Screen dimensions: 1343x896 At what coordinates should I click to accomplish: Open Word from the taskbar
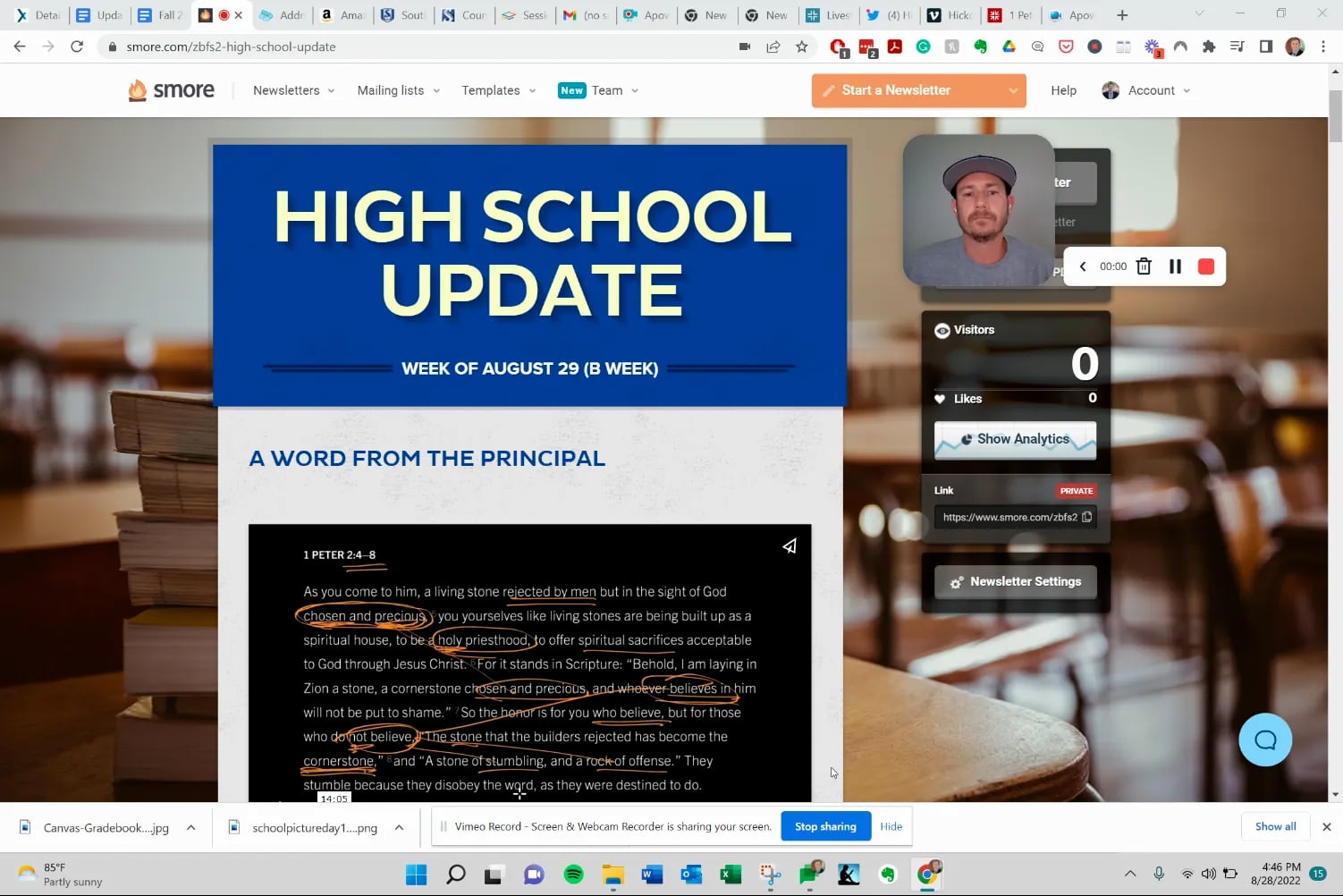[x=652, y=874]
